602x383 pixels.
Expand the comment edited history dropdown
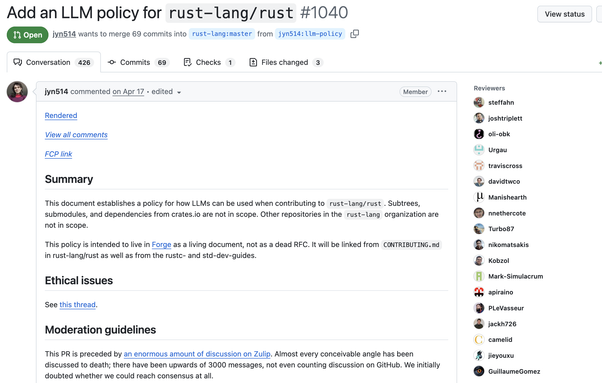point(166,92)
